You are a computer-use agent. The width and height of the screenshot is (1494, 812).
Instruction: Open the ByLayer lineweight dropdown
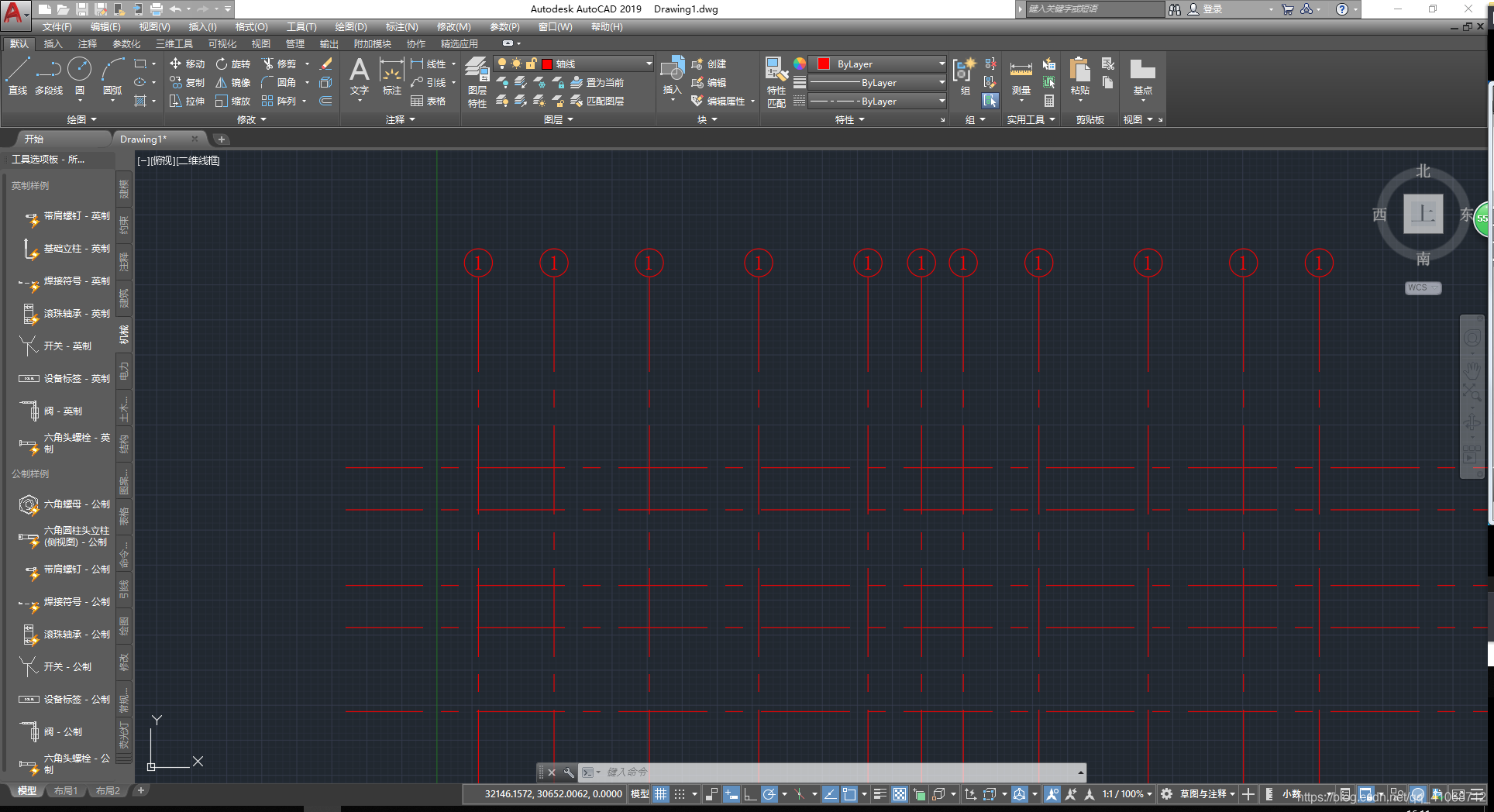pyautogui.click(x=941, y=82)
